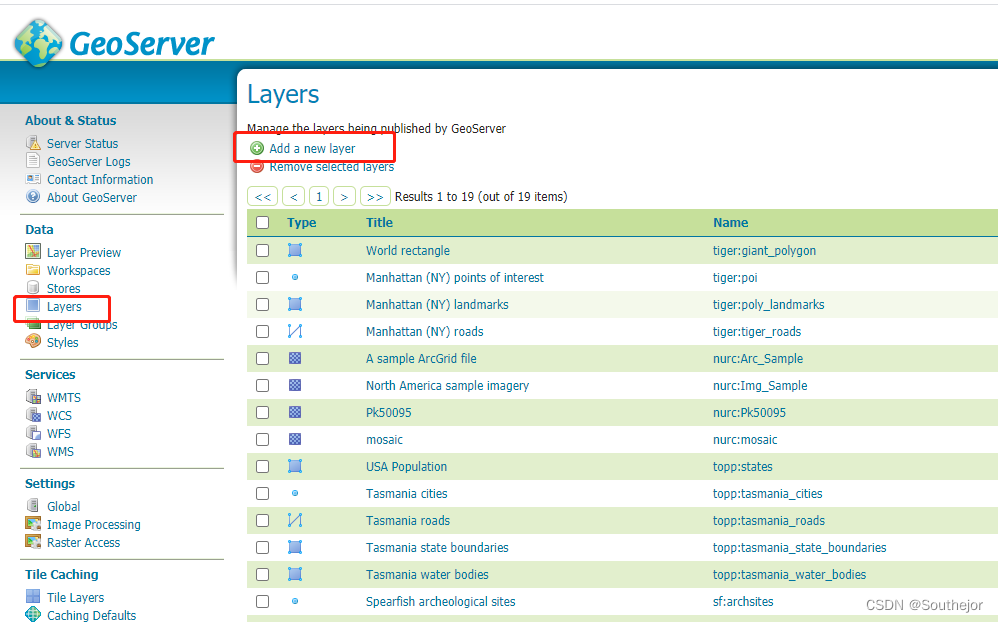Check the Pk50095 layer checkbox

tap(262, 413)
